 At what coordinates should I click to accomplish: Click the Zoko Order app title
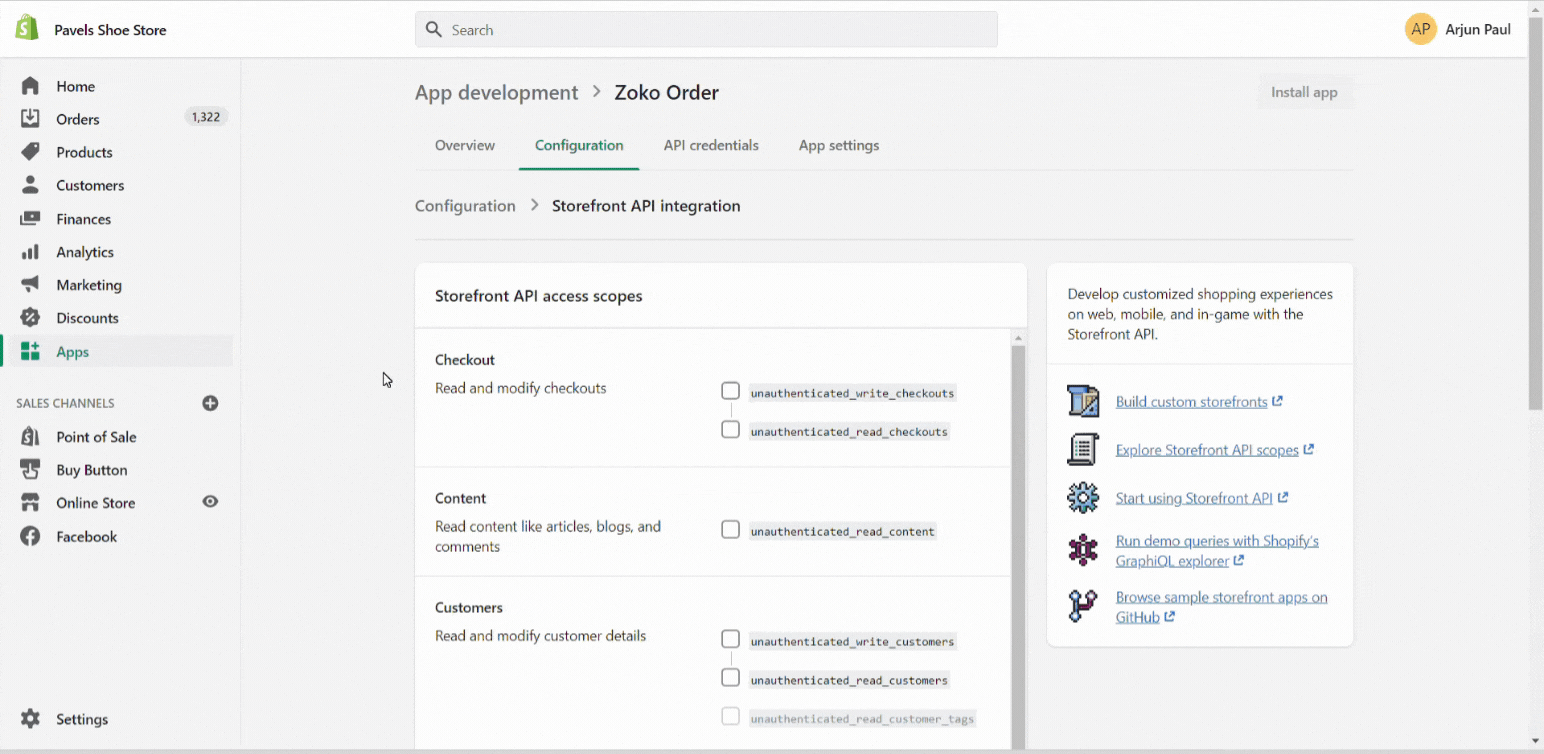666,93
